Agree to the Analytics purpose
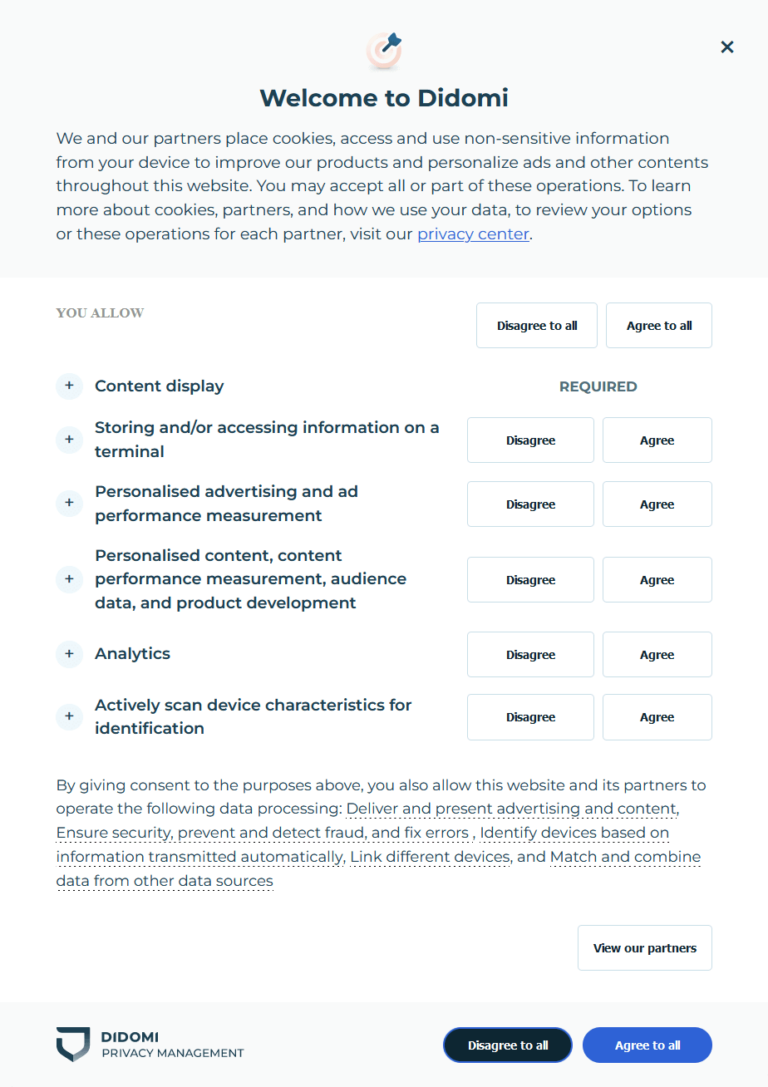 coord(657,654)
